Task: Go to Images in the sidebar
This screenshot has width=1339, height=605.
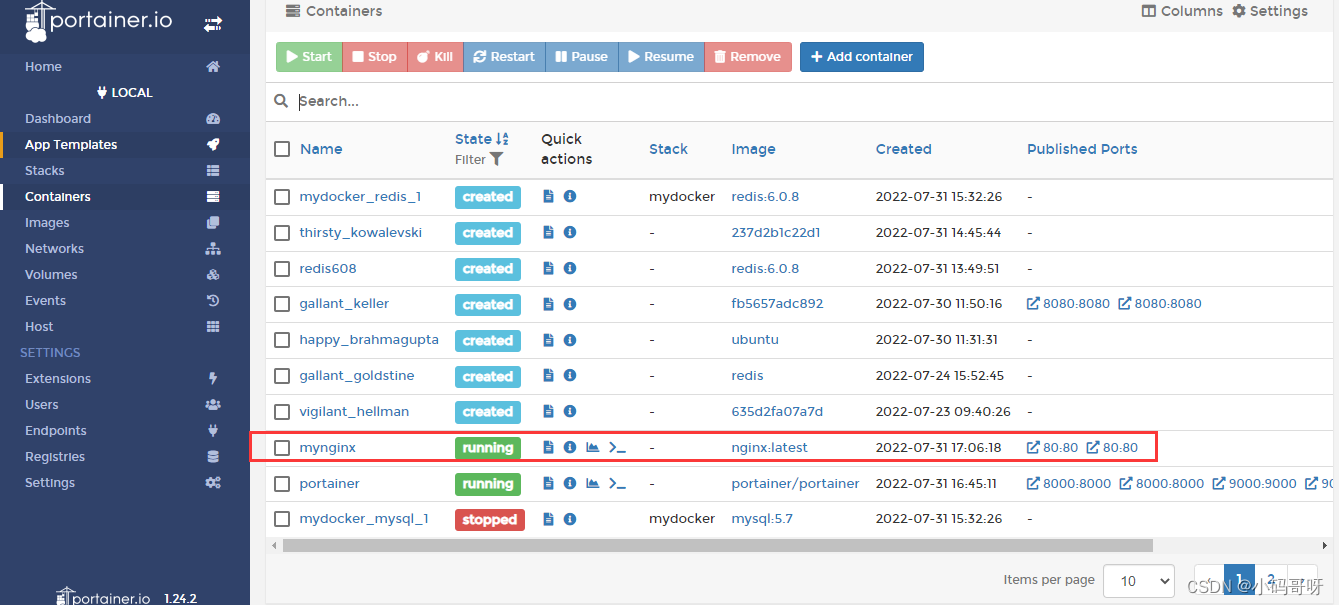Action: pos(47,223)
